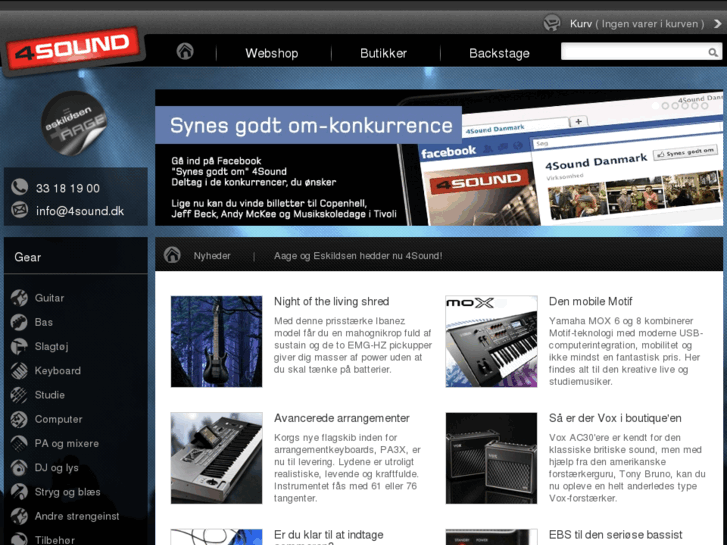Select the sixth banner slide dot
Screen dimensions: 727x545
coord(705,106)
